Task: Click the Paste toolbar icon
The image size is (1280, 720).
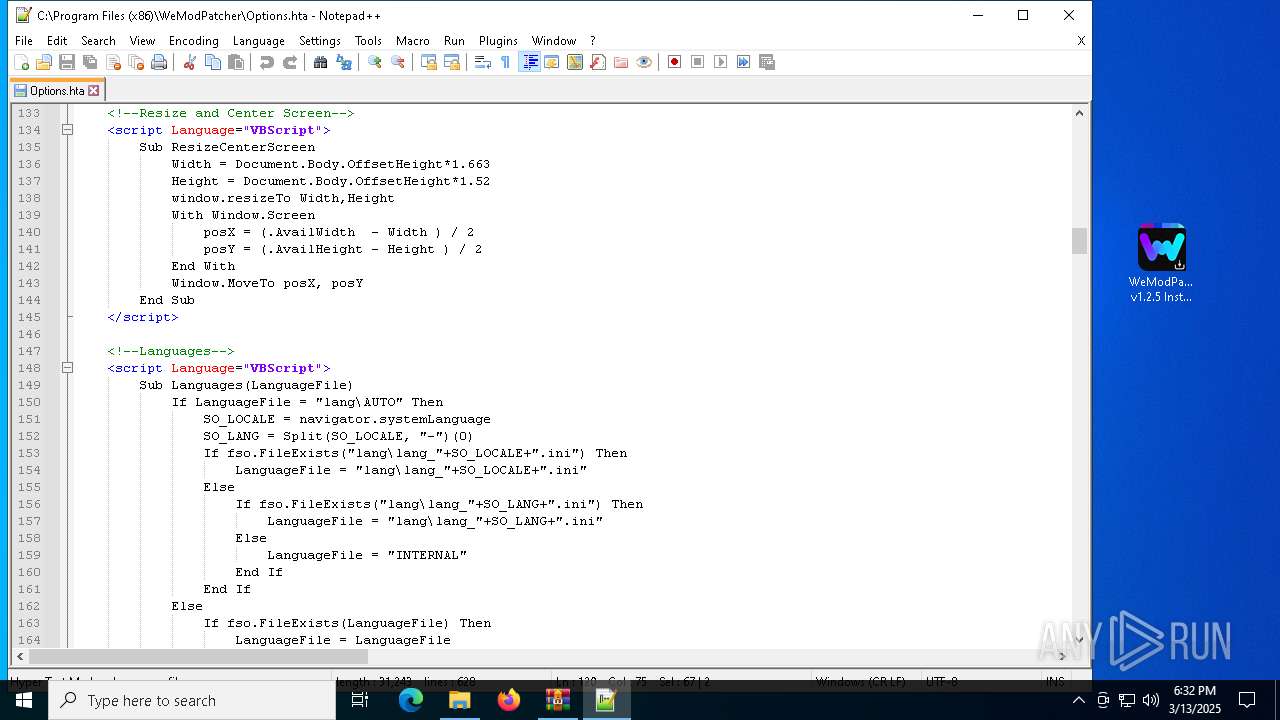Action: 236,62
